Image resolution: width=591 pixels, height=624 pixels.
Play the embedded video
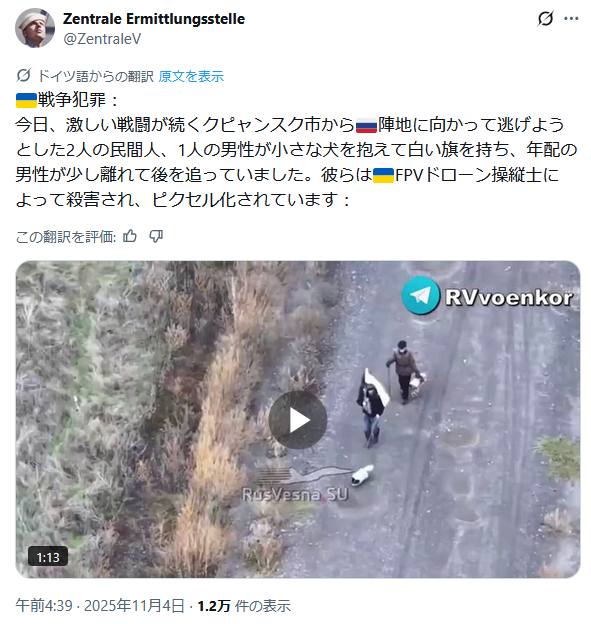[x=298, y=420]
